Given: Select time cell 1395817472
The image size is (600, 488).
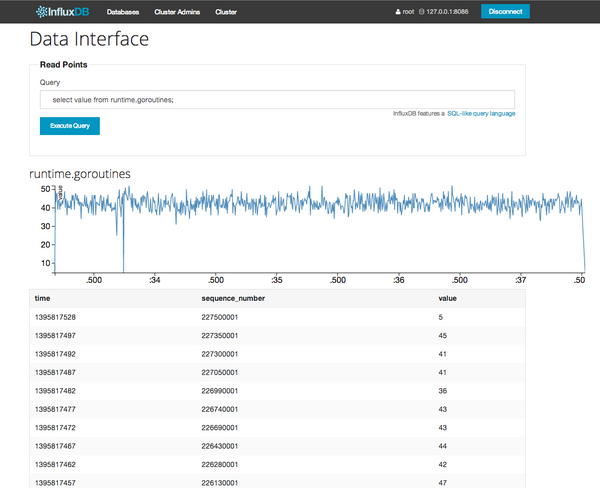Looking at the screenshot, I should coord(55,428).
